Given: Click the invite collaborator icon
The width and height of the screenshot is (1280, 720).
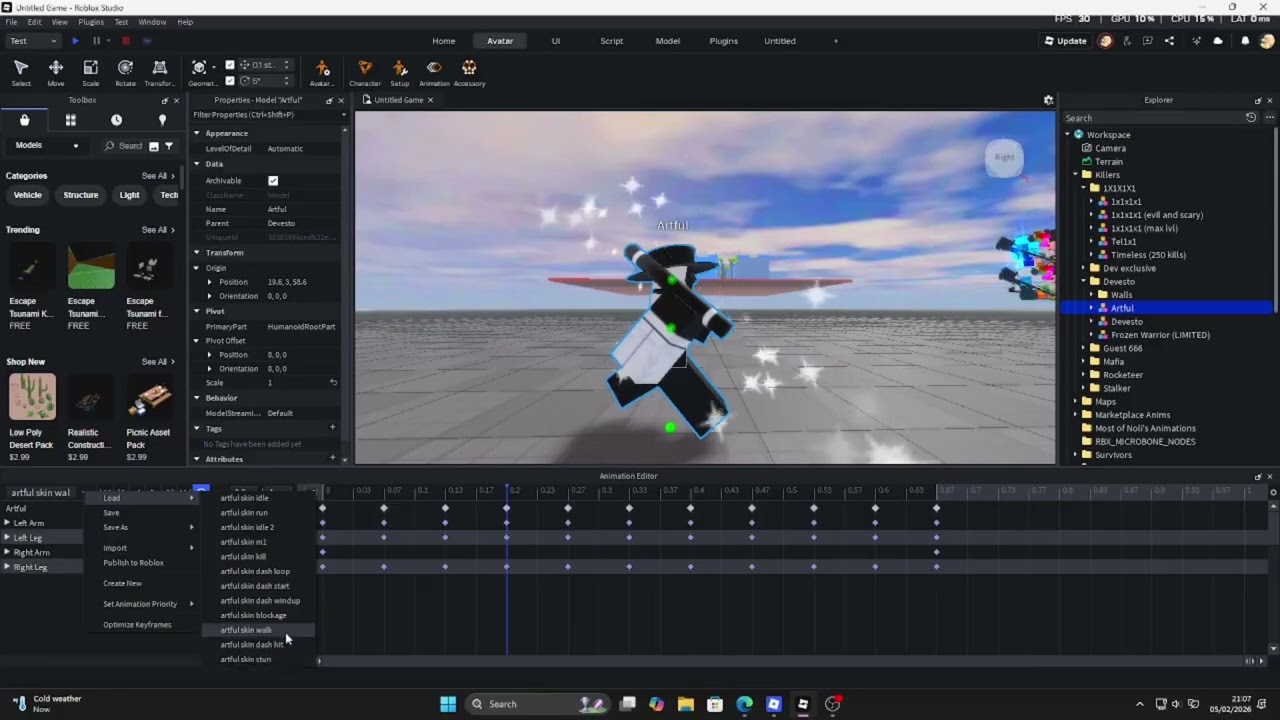Looking at the screenshot, I should coord(1126,41).
